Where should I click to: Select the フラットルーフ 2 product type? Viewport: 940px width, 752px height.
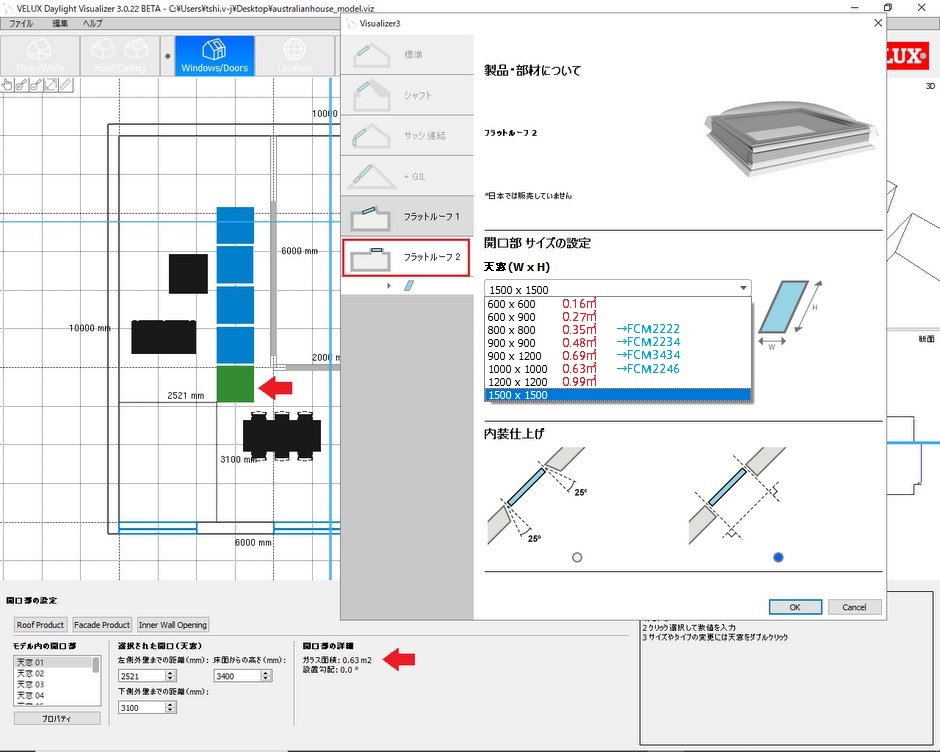[x=406, y=257]
